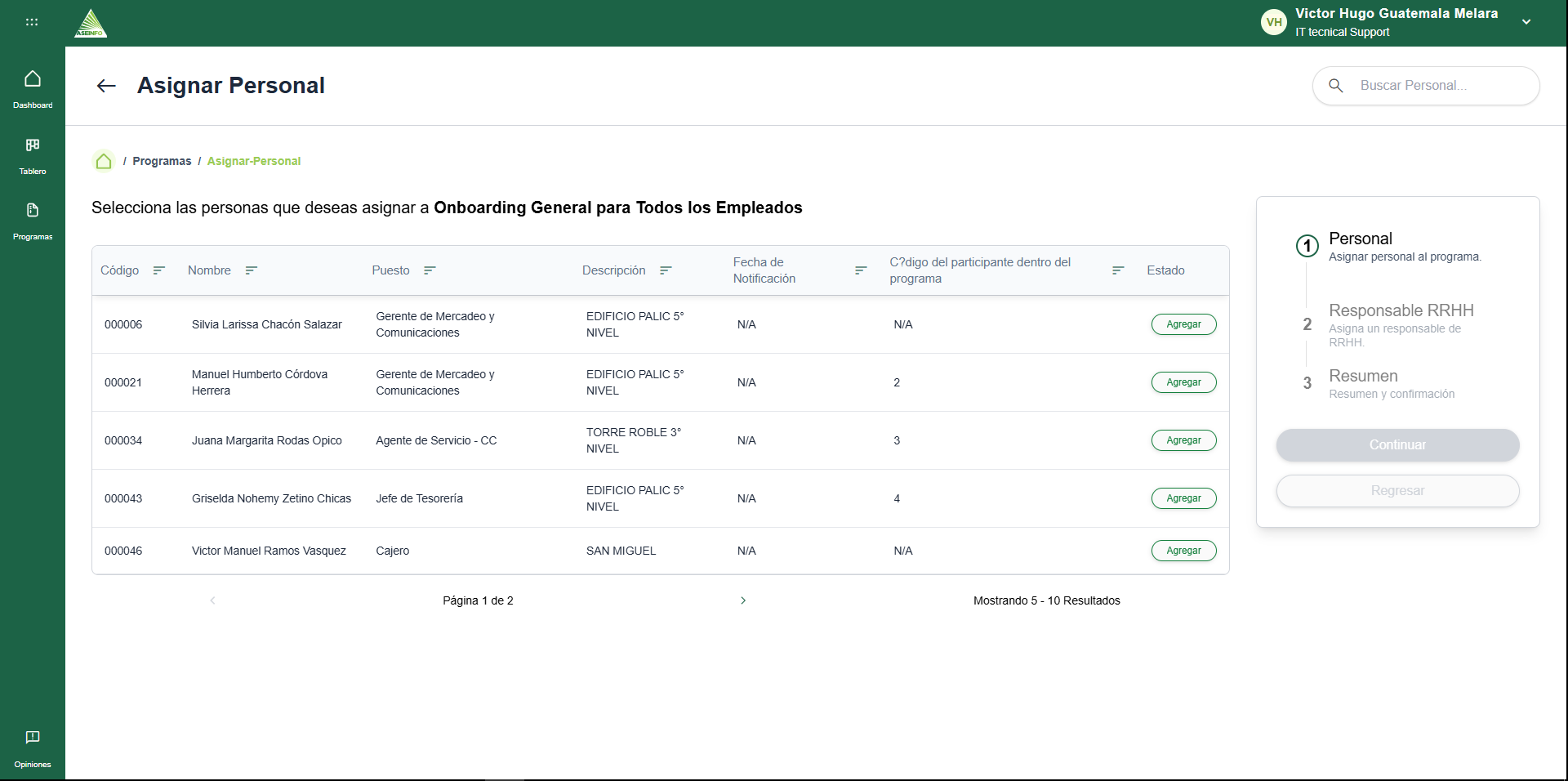Image resolution: width=1568 pixels, height=781 pixels.
Task: Click the Regresar button
Action: 1397,491
